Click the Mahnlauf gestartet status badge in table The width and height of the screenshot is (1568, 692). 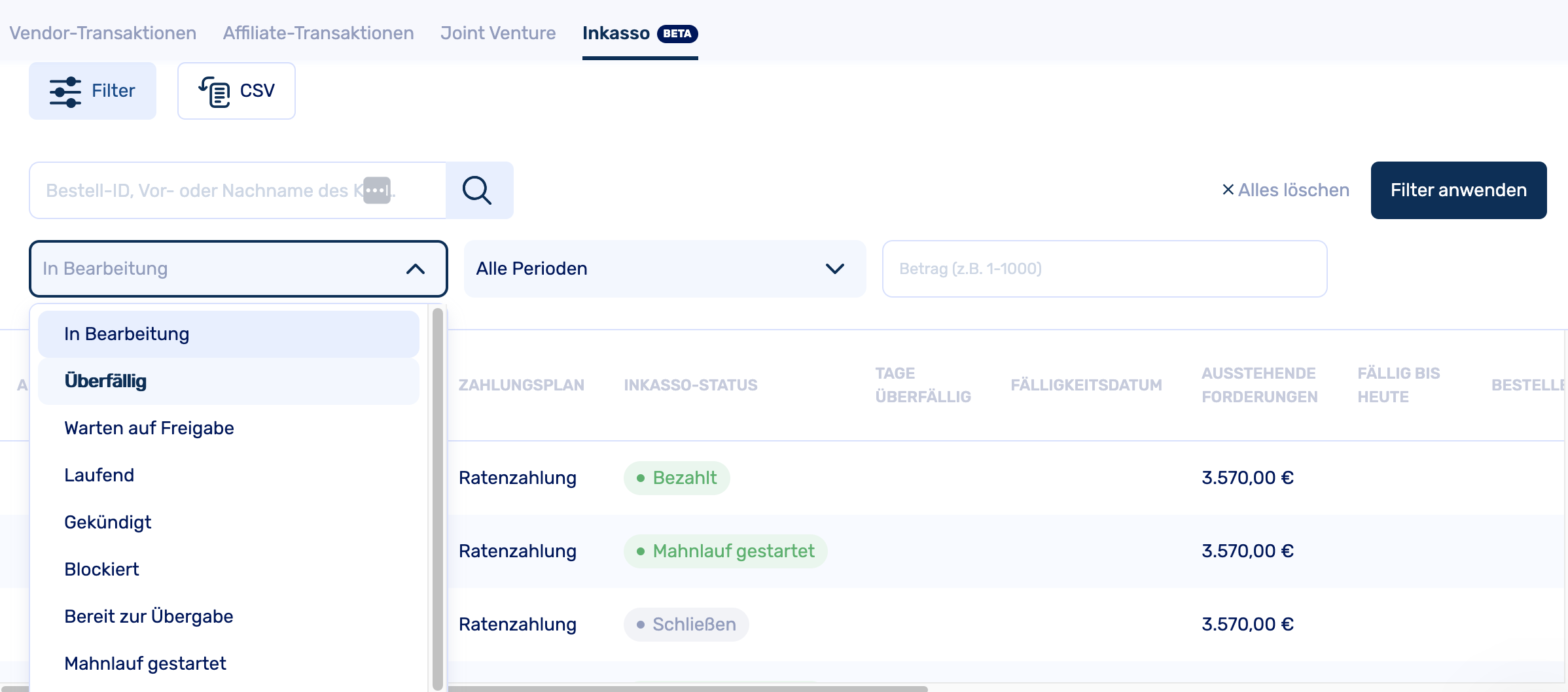[x=725, y=551]
